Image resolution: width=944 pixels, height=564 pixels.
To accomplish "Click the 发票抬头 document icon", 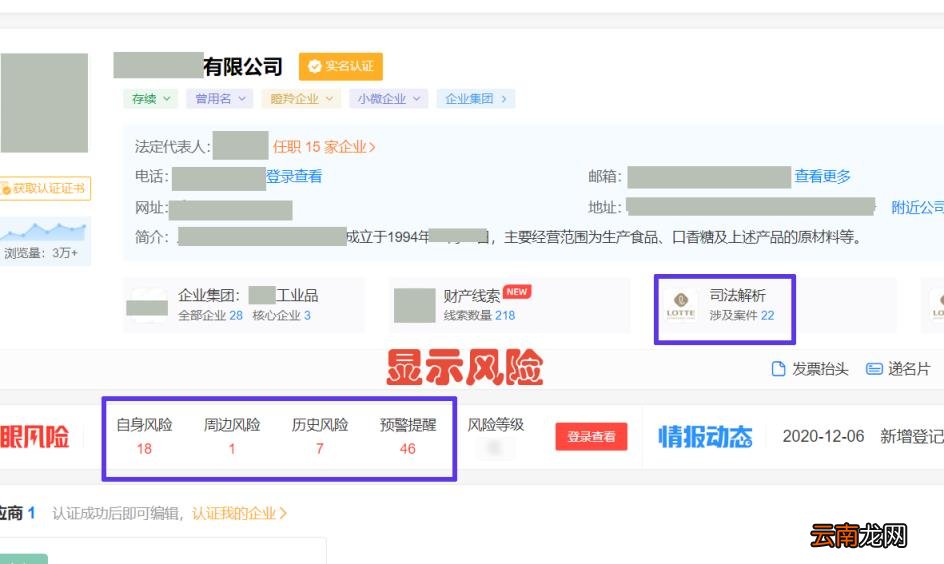I will click(778, 368).
